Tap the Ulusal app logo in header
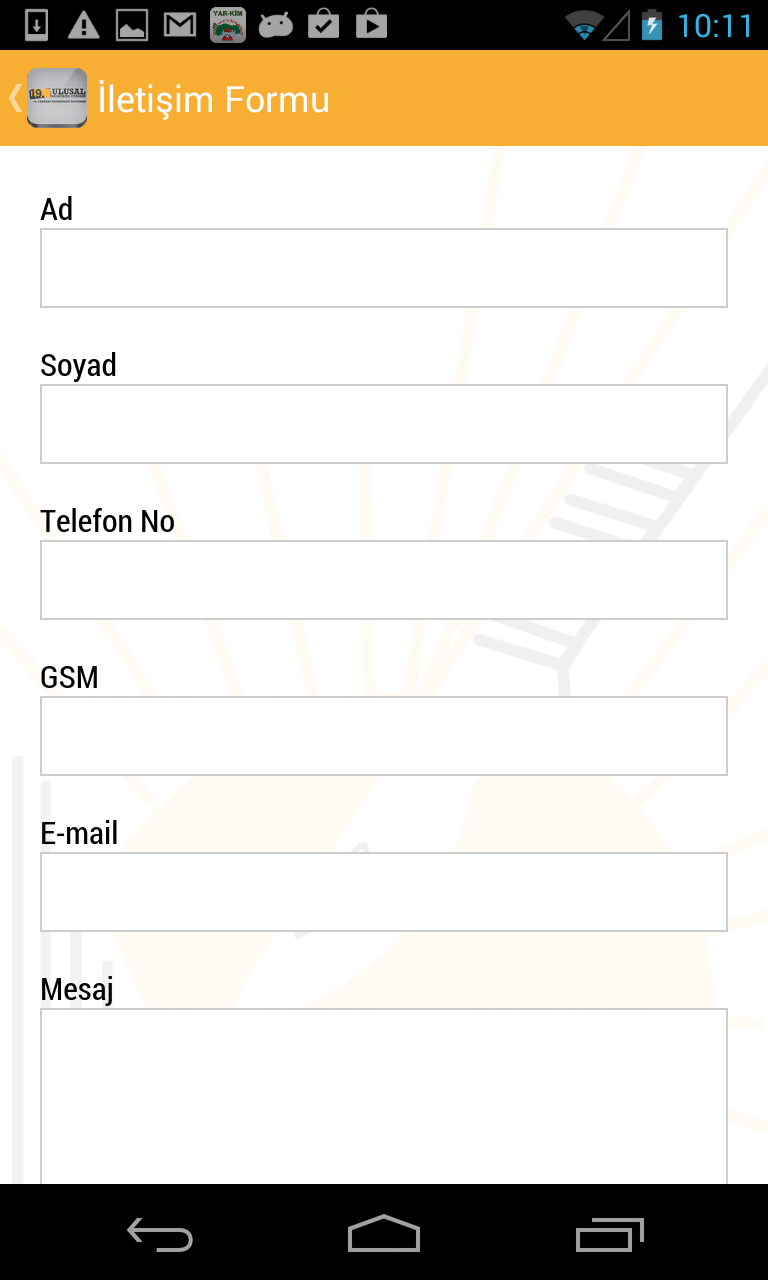 (x=57, y=98)
